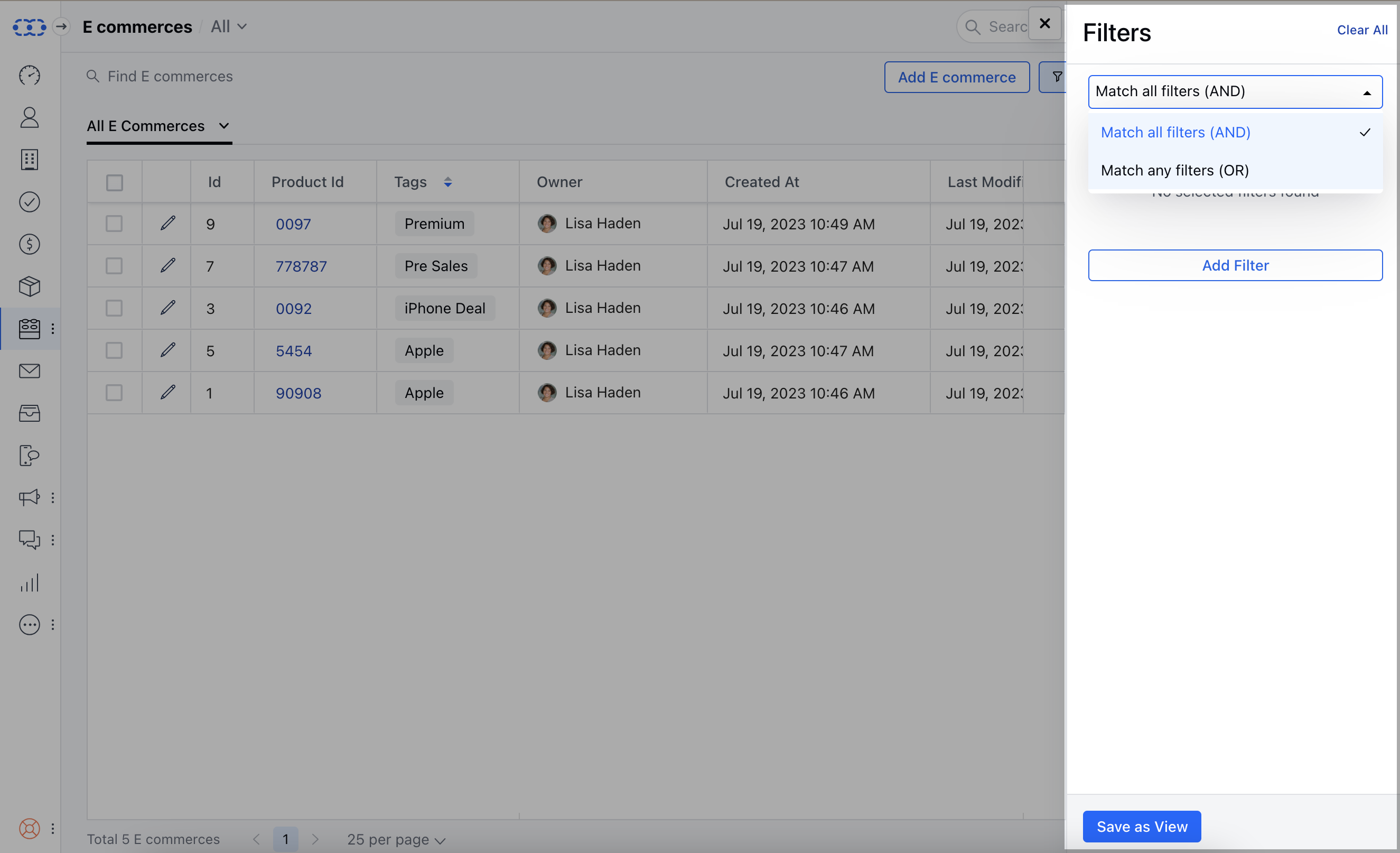Screen dimensions: 1400x853
Task: Click the Premium tag
Action: [x=434, y=224]
